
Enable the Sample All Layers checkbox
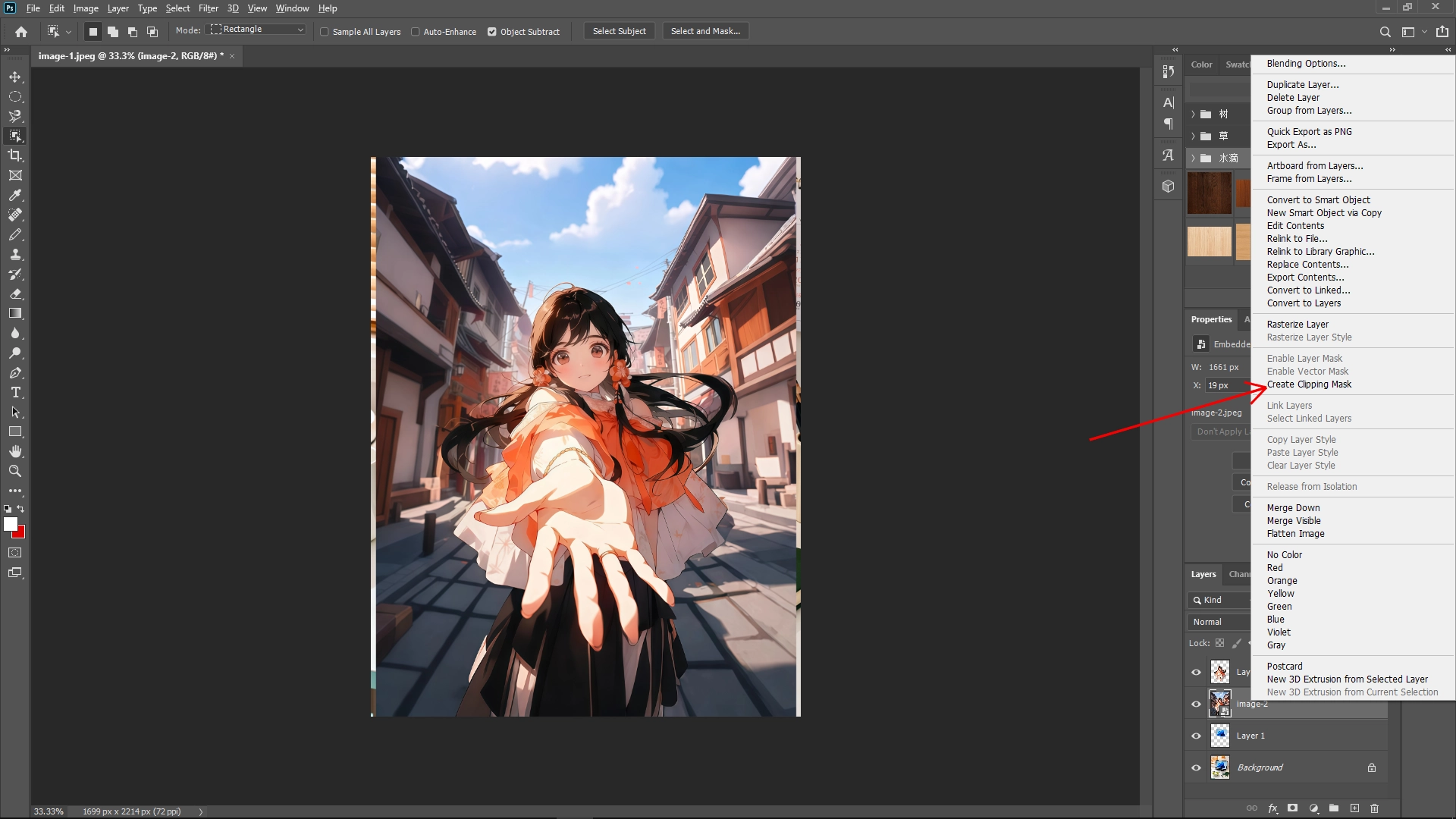tap(325, 32)
